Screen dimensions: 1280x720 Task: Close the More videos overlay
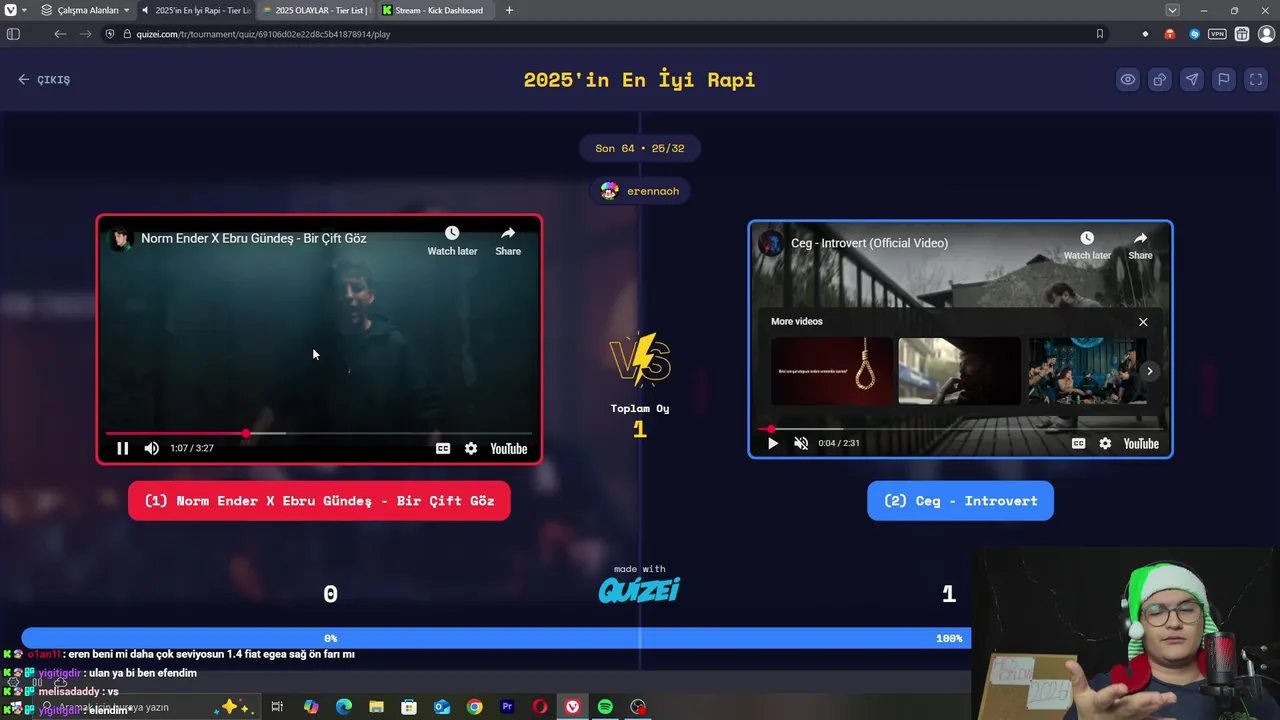click(x=1143, y=322)
